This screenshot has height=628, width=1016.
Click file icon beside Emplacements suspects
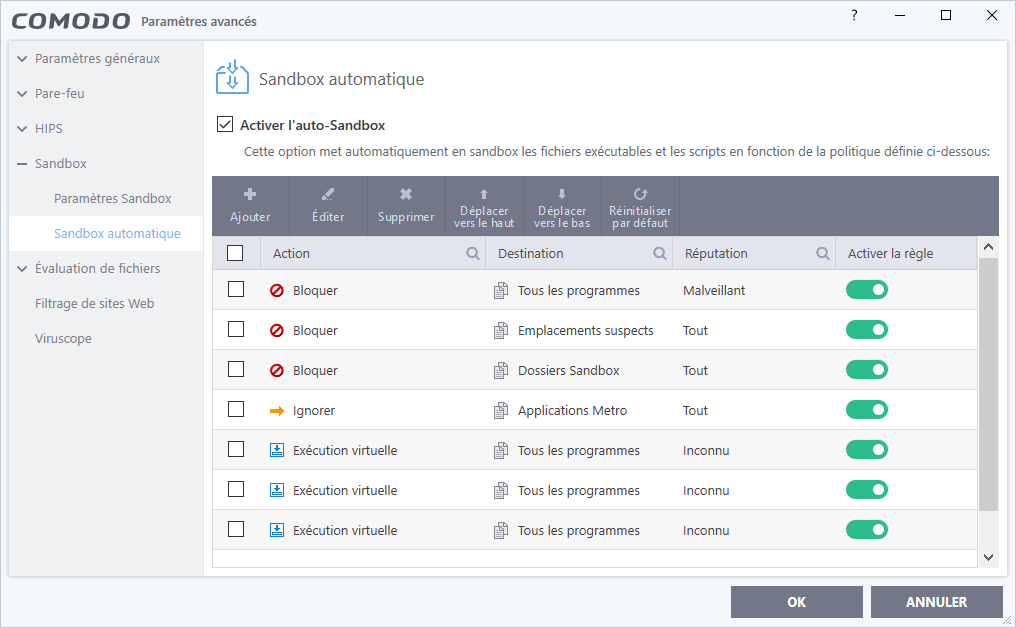pos(501,331)
